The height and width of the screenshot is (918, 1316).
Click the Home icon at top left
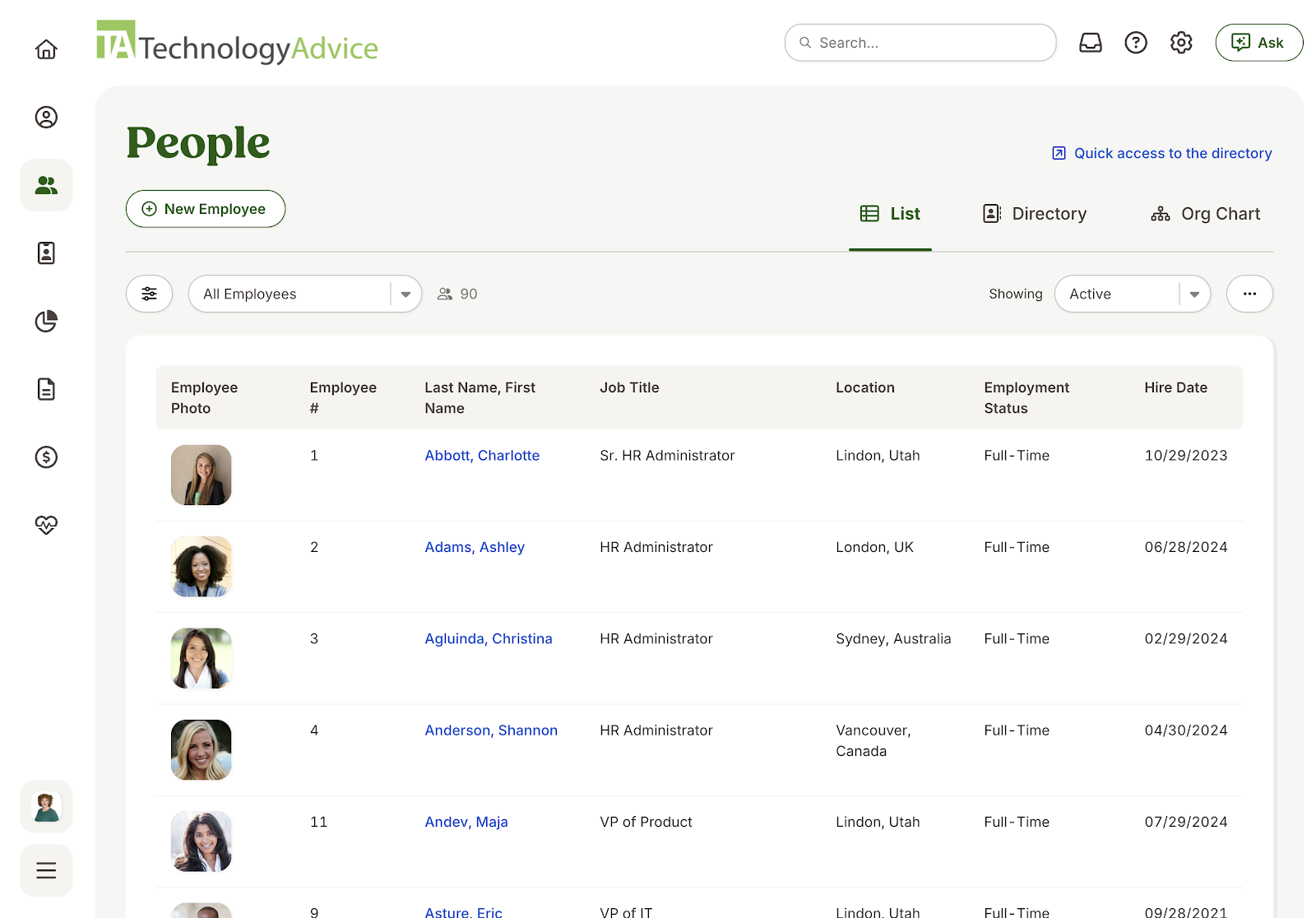46,49
